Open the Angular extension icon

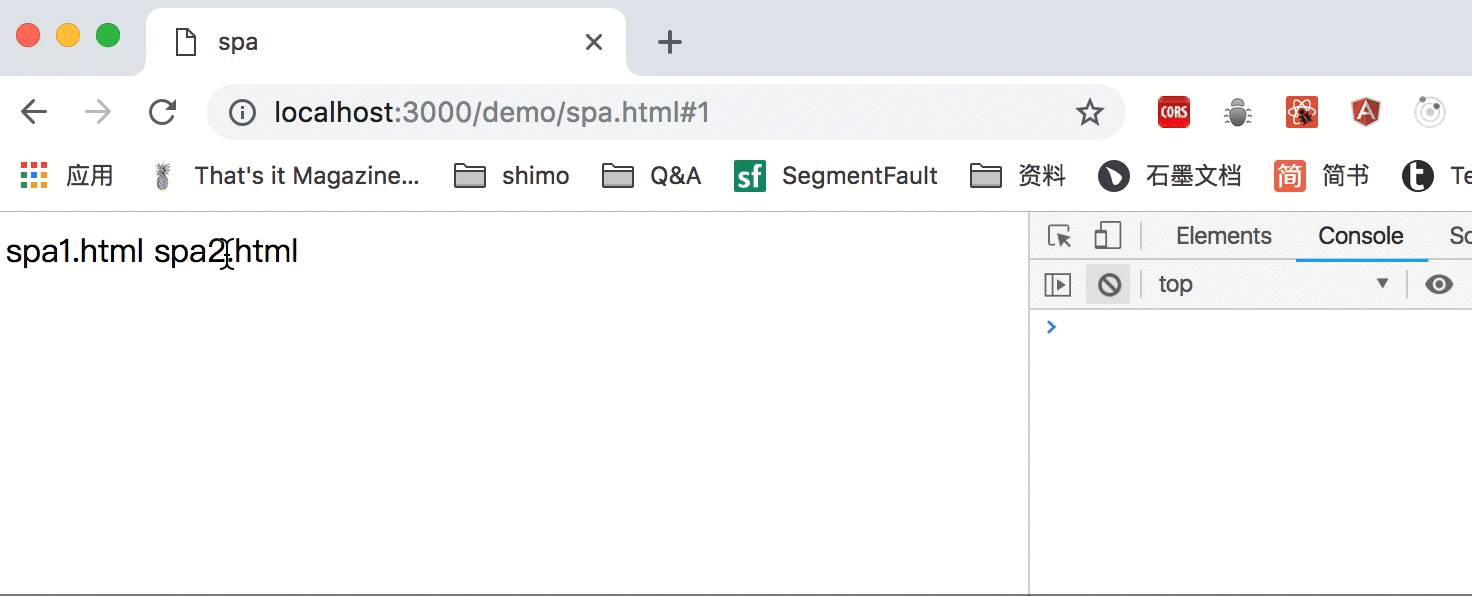1366,112
